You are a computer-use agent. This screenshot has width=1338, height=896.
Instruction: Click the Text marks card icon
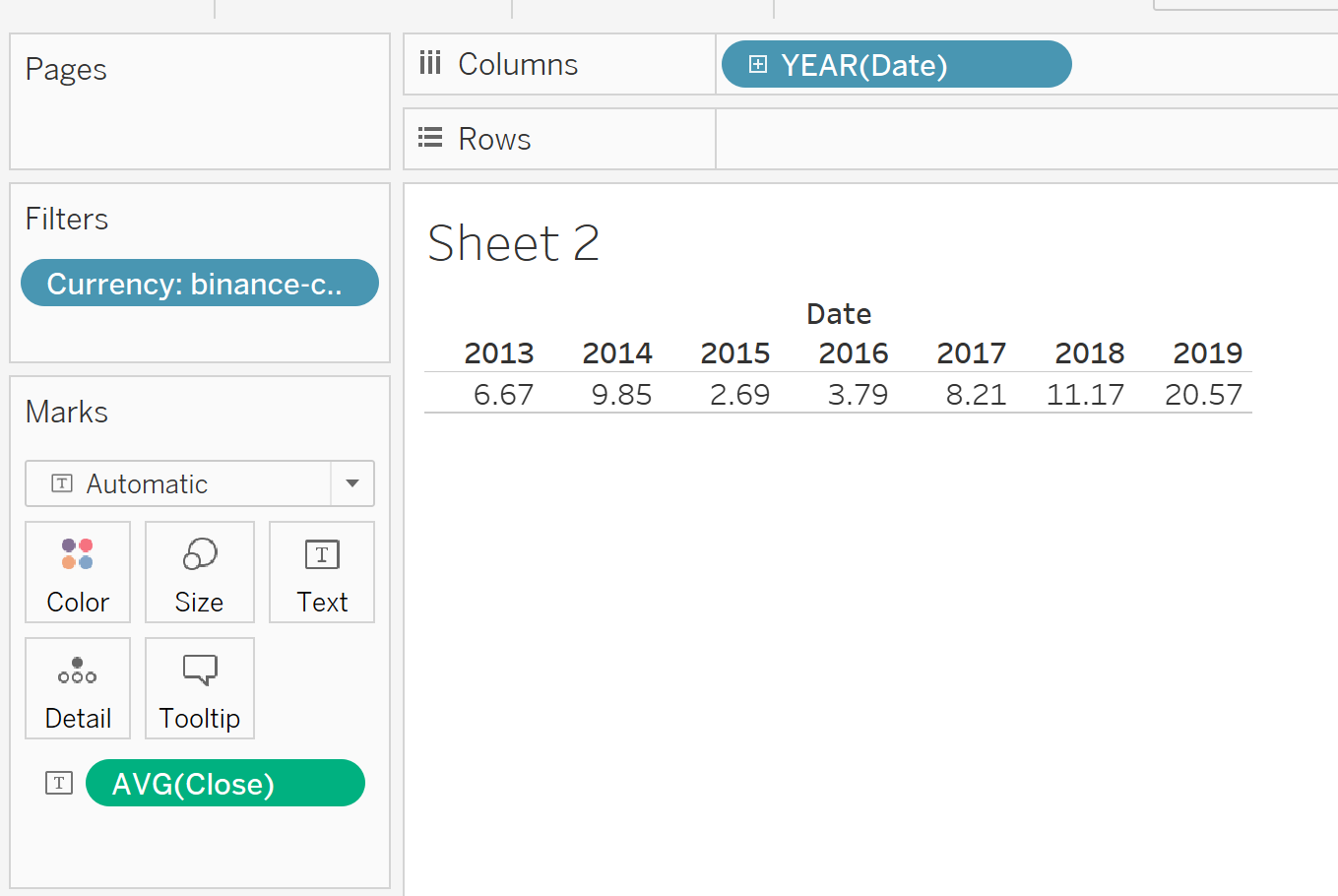click(x=322, y=554)
